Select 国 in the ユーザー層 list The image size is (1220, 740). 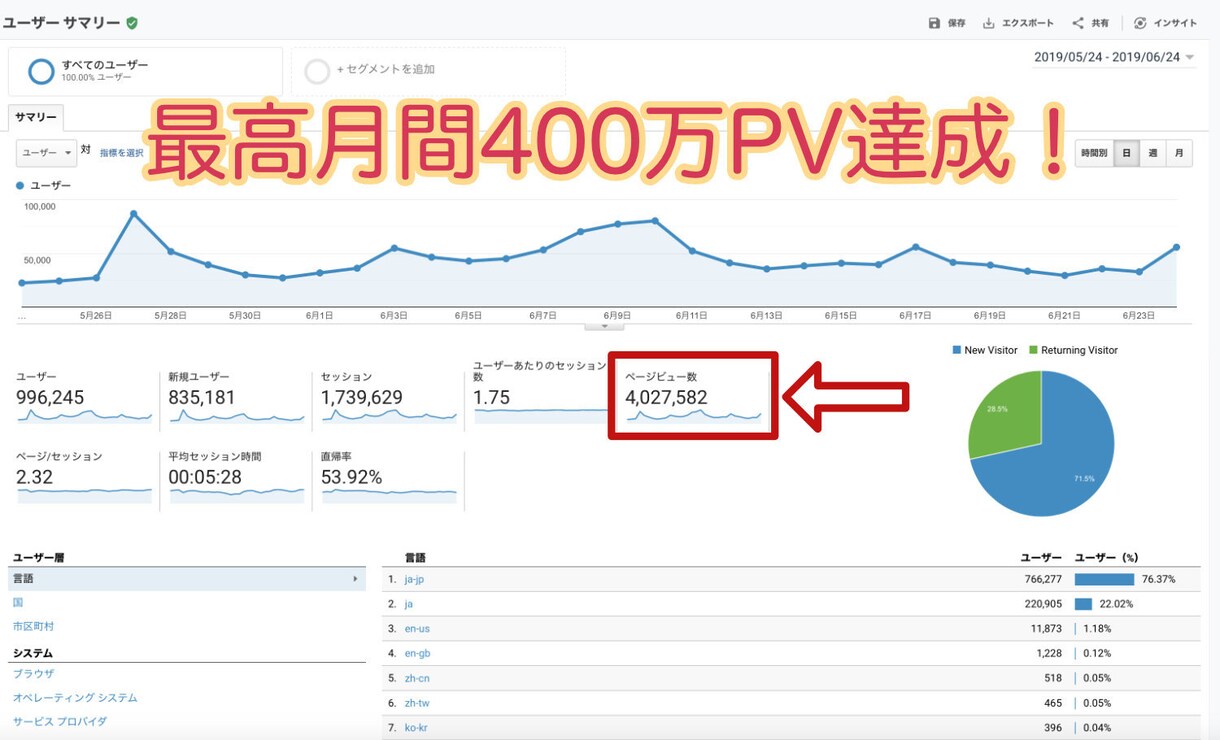[x=18, y=603]
